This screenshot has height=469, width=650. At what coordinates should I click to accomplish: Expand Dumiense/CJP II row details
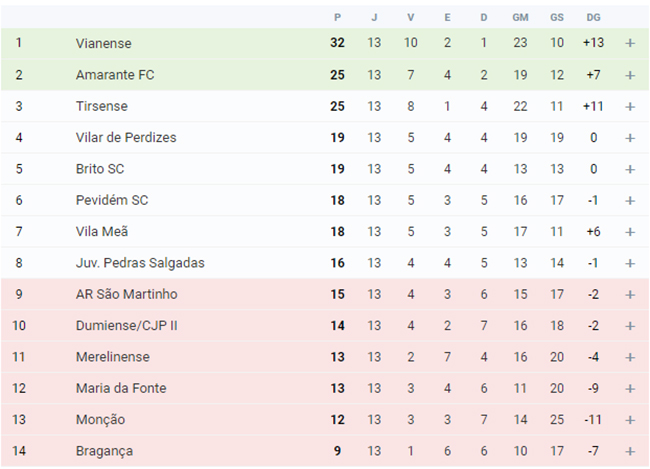click(630, 326)
